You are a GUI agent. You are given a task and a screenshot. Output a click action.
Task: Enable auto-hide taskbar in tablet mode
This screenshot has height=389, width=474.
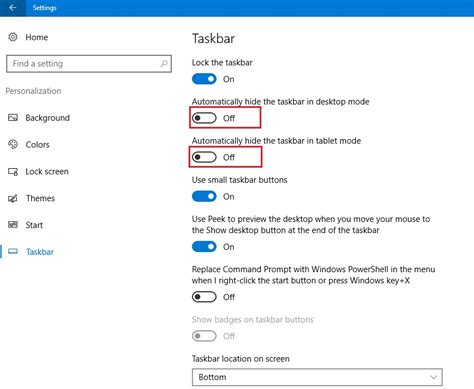pos(204,157)
